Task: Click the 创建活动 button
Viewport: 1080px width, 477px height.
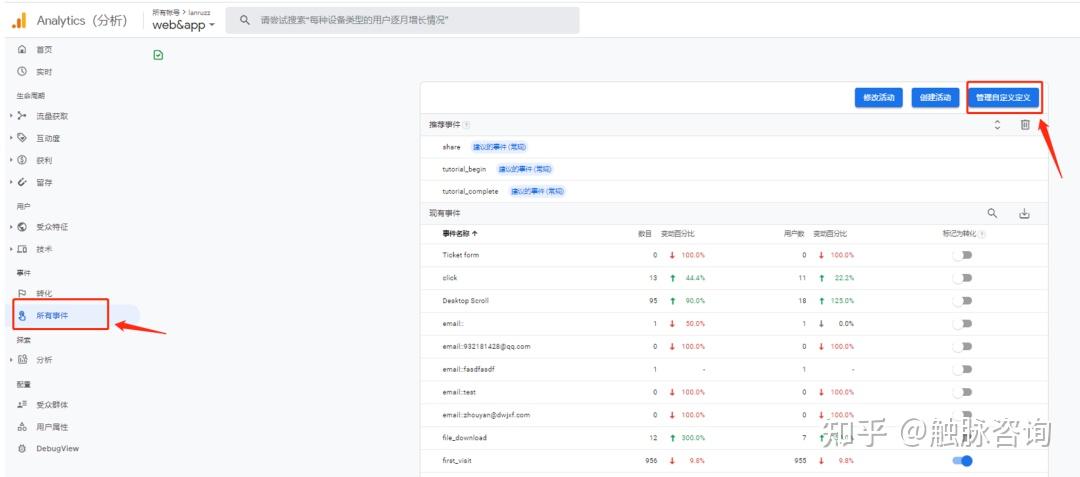Action: click(935, 98)
